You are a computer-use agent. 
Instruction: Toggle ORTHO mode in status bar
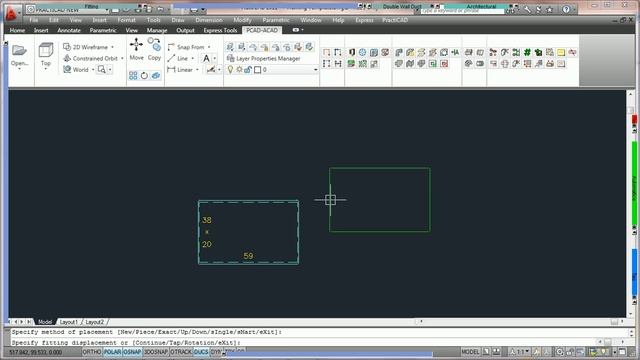click(92, 352)
